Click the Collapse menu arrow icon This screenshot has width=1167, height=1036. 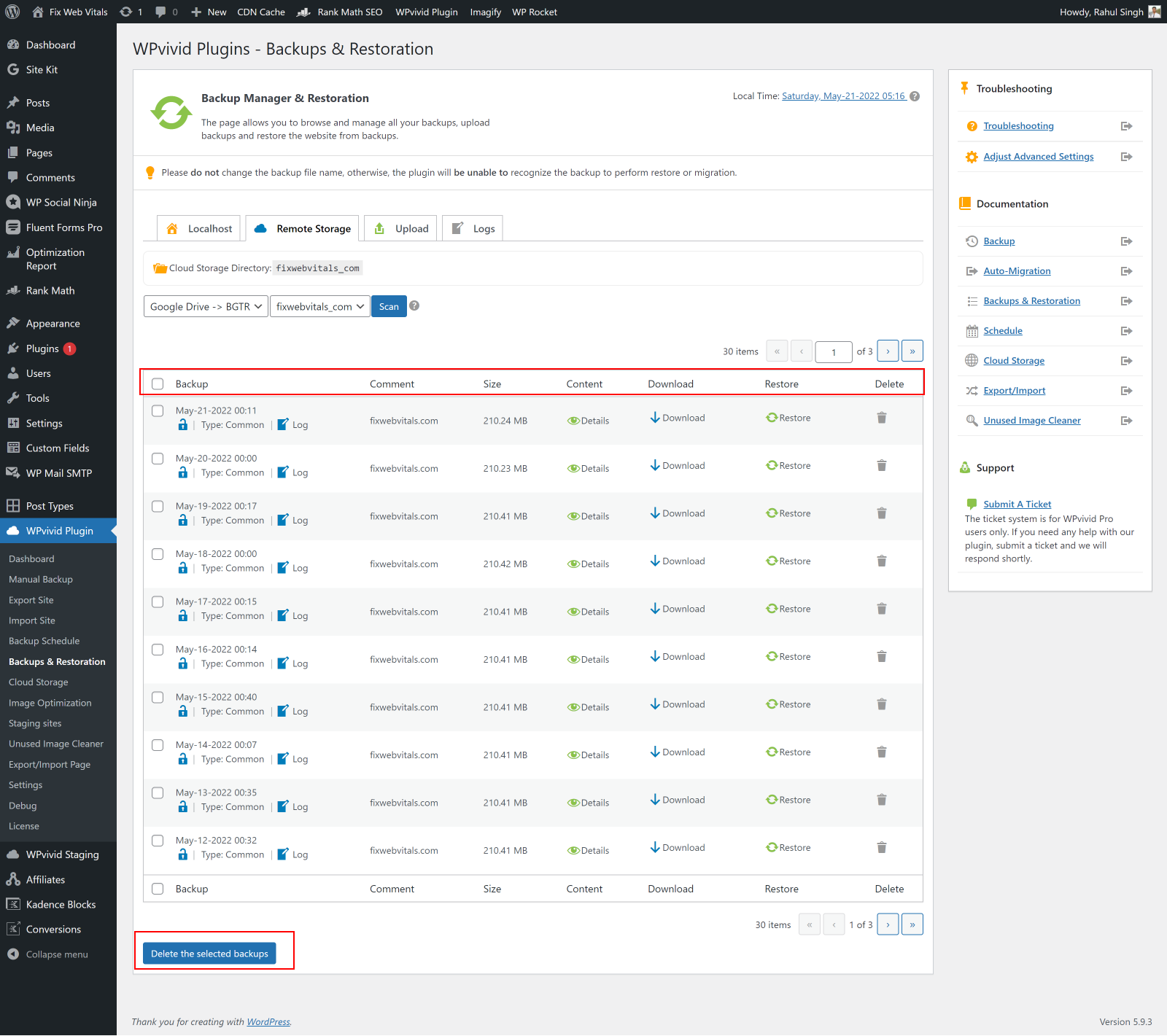(x=13, y=954)
